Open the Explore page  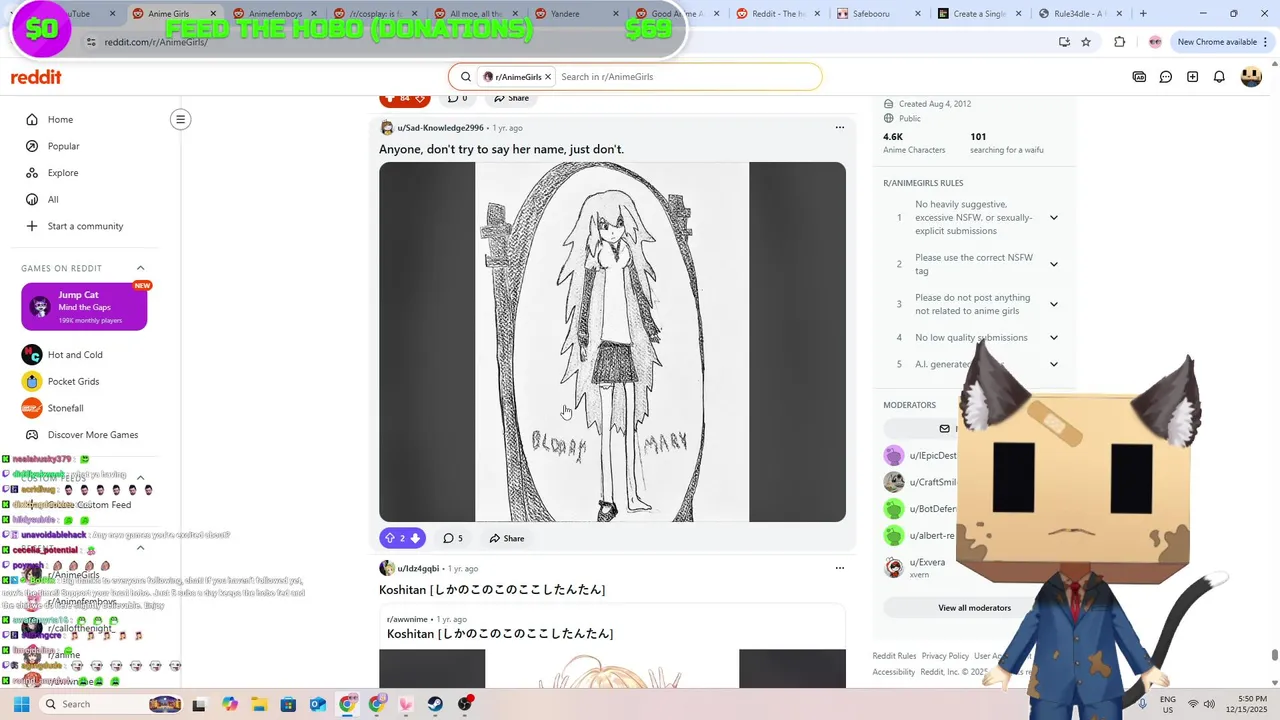tap(62, 173)
